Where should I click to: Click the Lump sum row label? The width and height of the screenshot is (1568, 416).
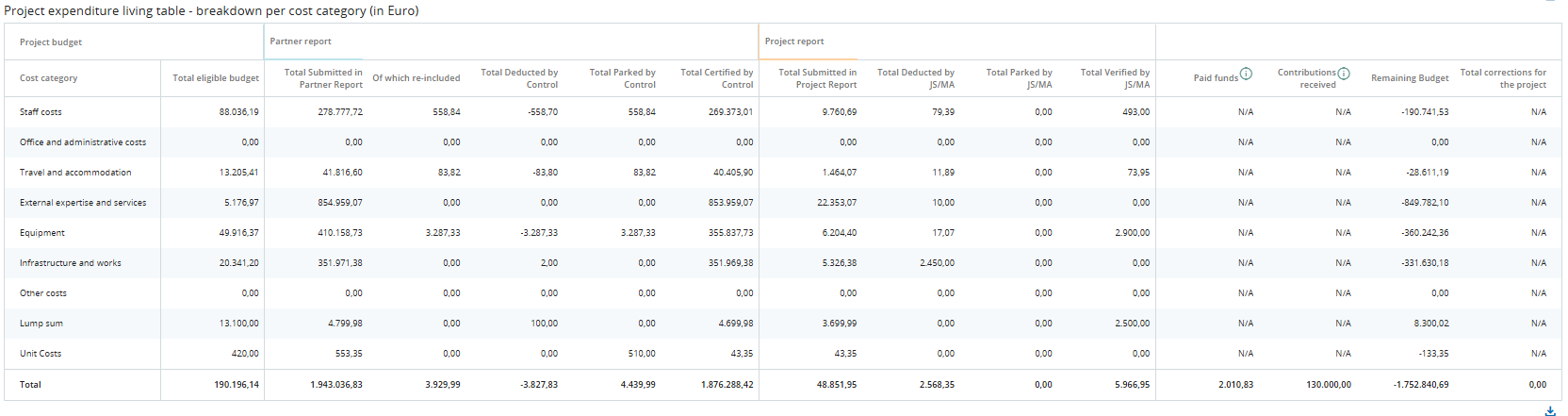pos(41,324)
